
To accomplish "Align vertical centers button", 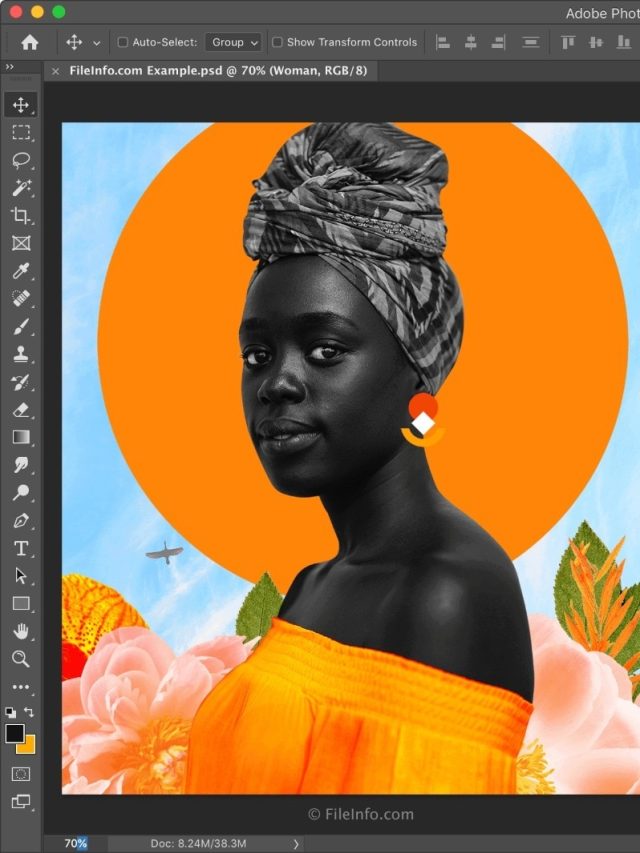I will coord(596,42).
